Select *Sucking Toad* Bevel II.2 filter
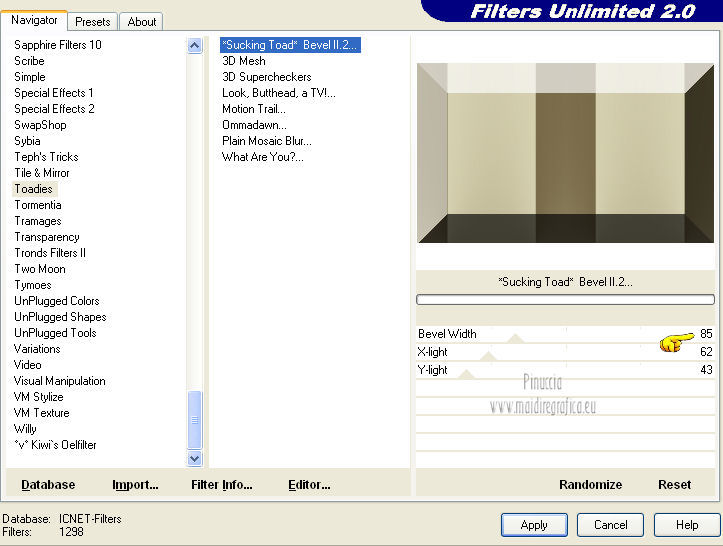723x546 pixels. click(290, 45)
